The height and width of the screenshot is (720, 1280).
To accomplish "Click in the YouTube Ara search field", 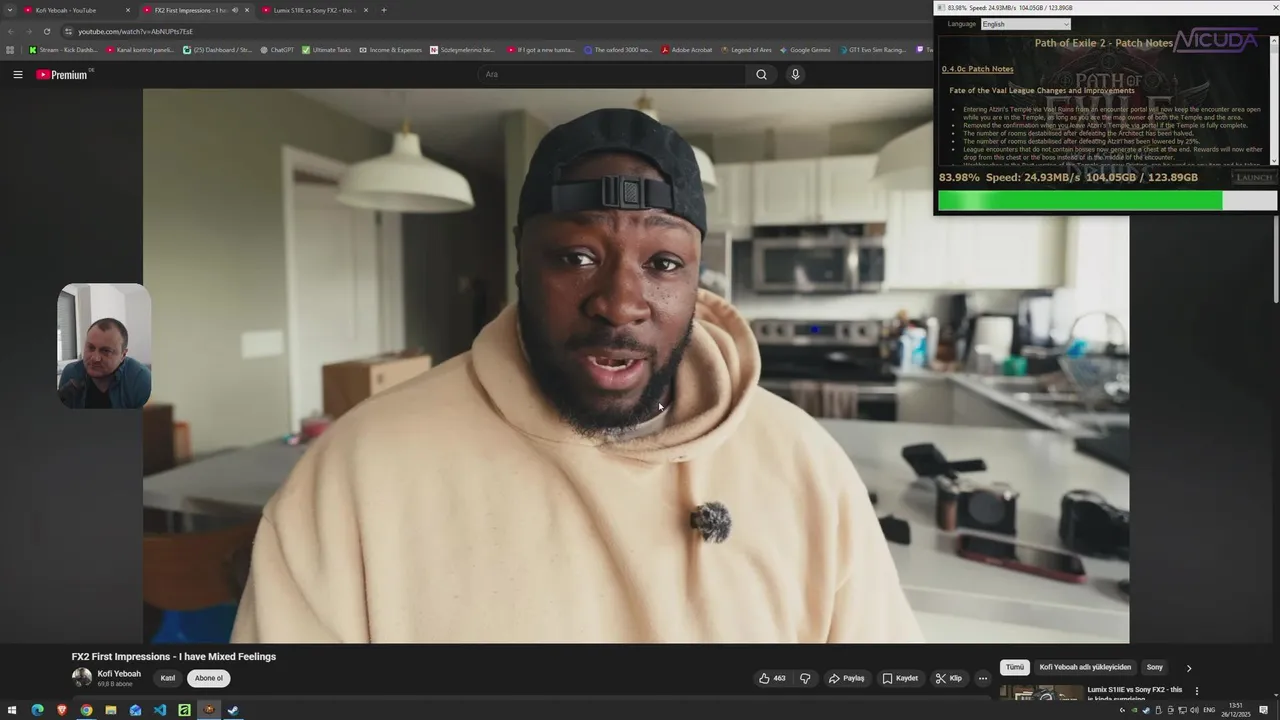I will (610, 74).
